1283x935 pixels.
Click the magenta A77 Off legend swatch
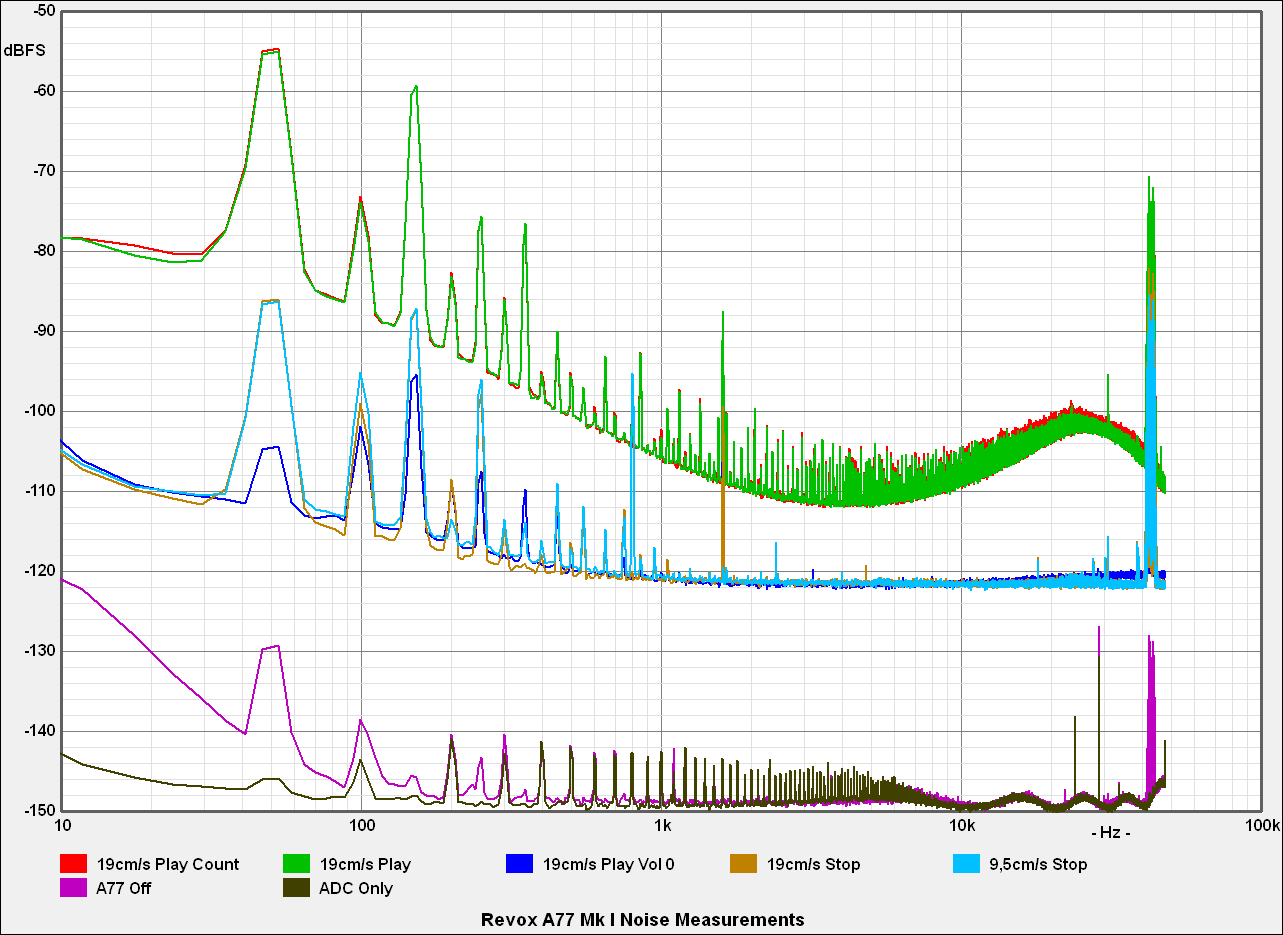tap(74, 888)
